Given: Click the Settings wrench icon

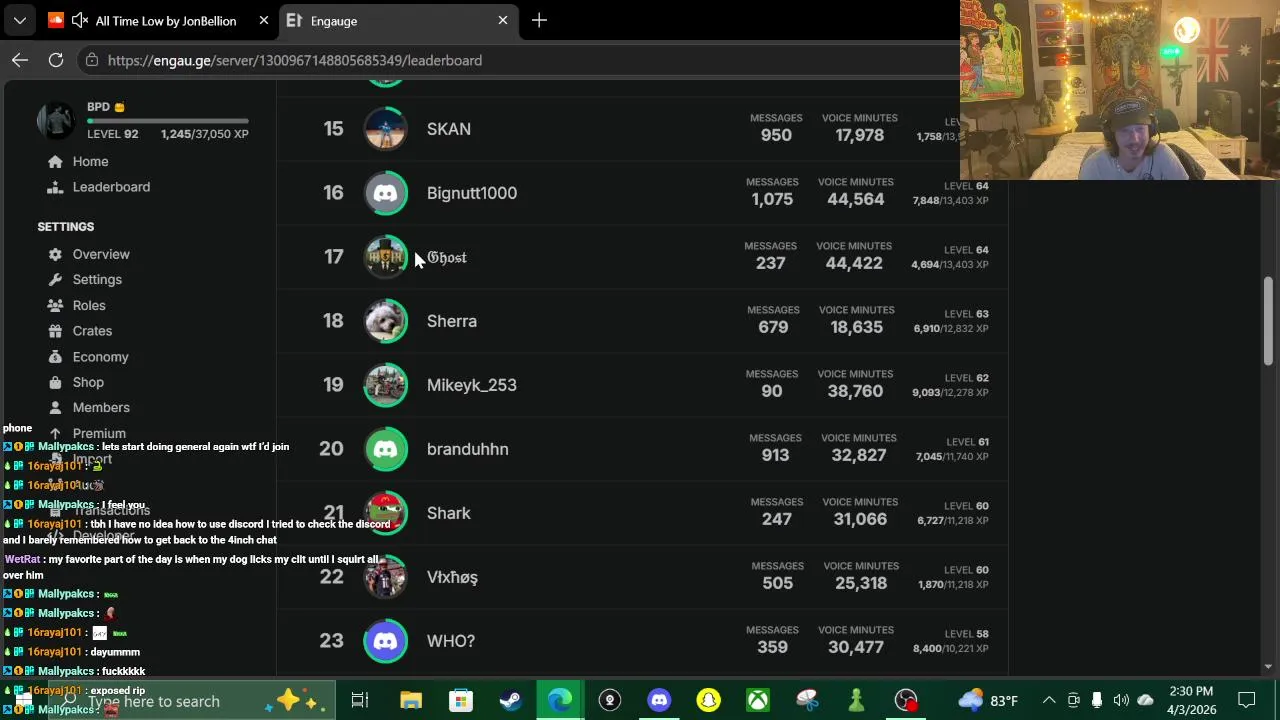Looking at the screenshot, I should tap(55, 280).
